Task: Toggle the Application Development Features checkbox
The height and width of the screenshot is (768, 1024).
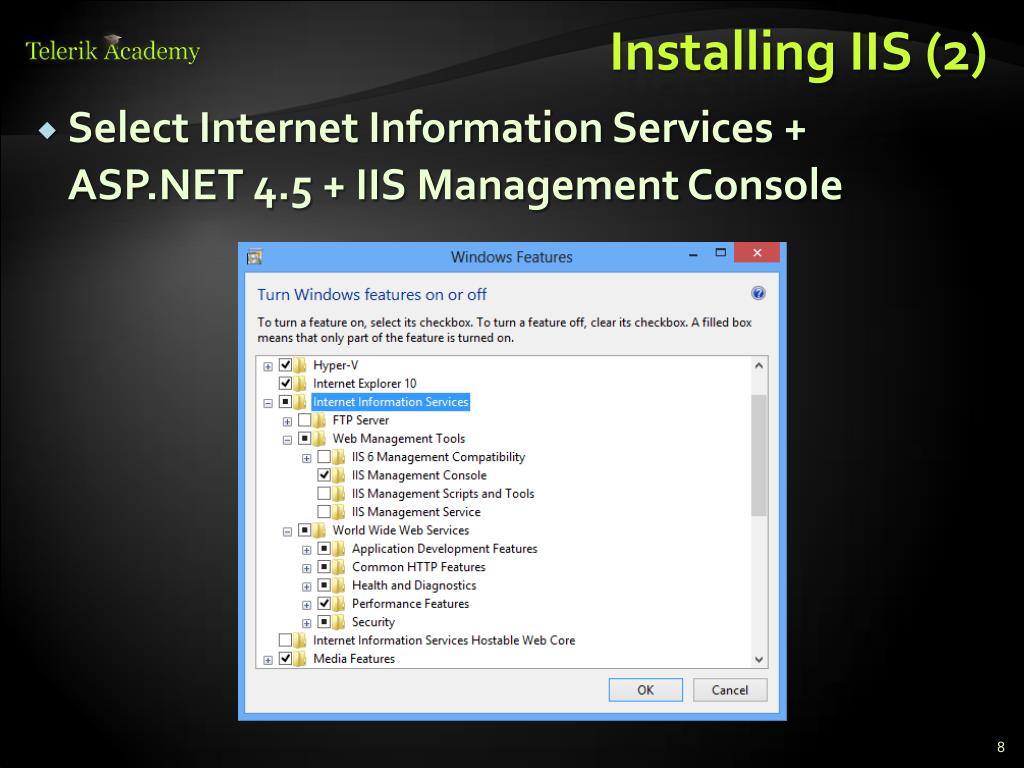Action: click(x=324, y=548)
